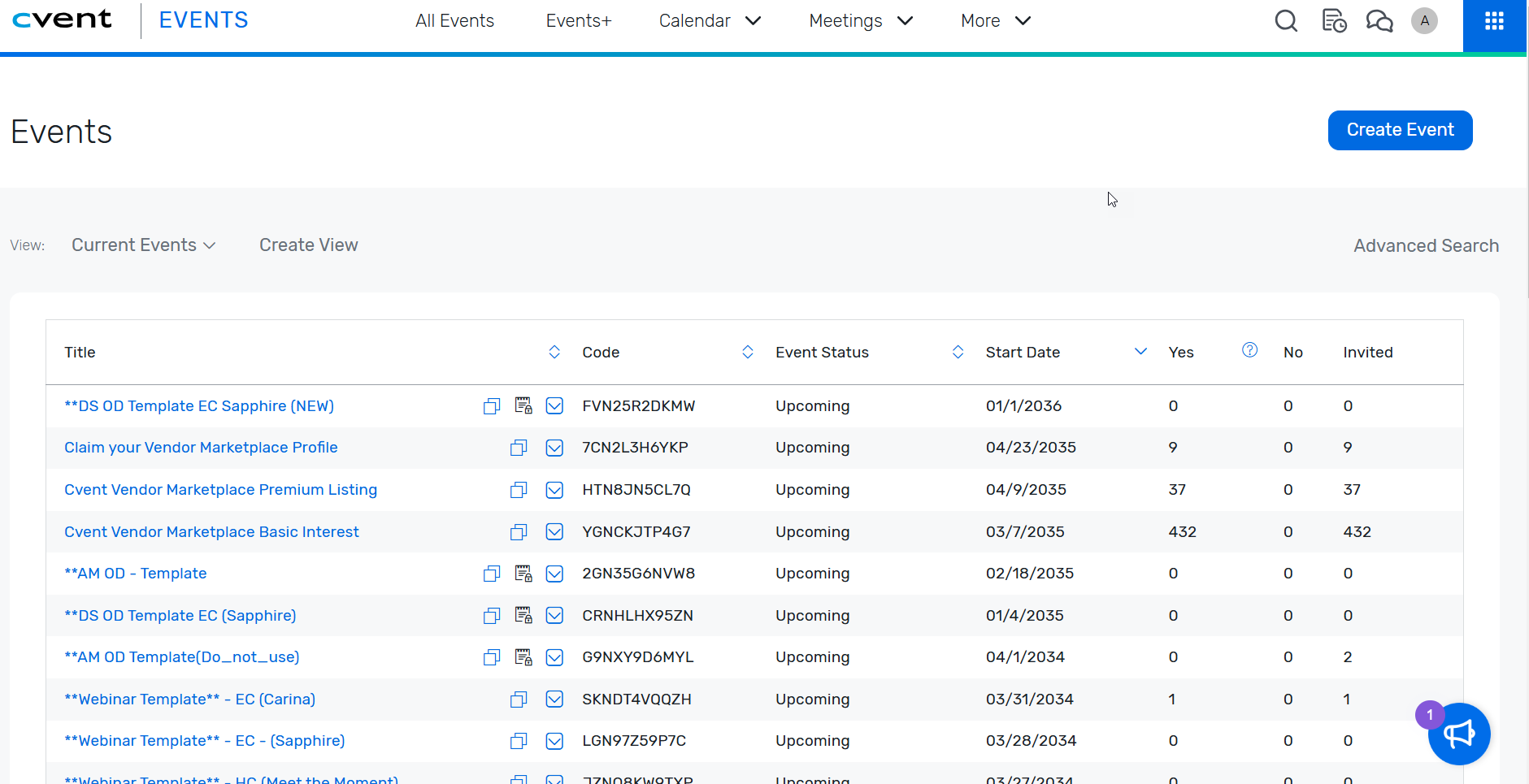Open **DS OD Template EC Sapphire (NEW) event

point(199,405)
